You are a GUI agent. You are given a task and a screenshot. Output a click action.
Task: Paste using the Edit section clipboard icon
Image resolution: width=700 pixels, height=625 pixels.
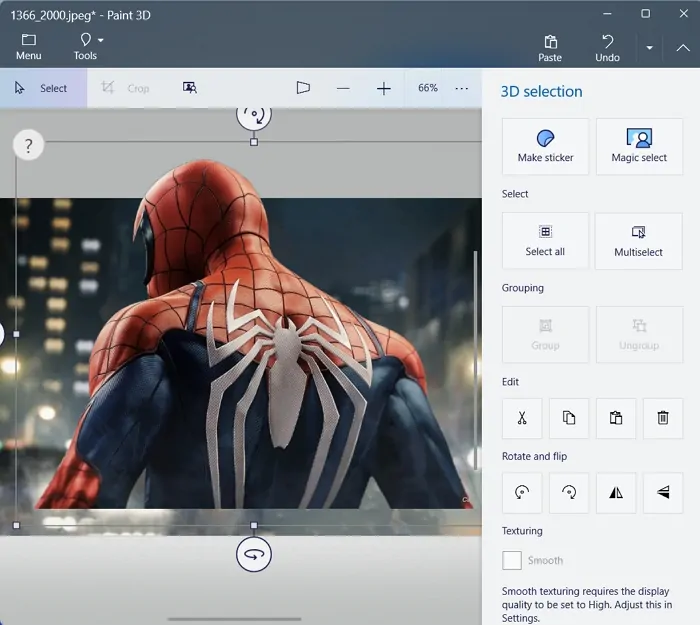point(616,418)
